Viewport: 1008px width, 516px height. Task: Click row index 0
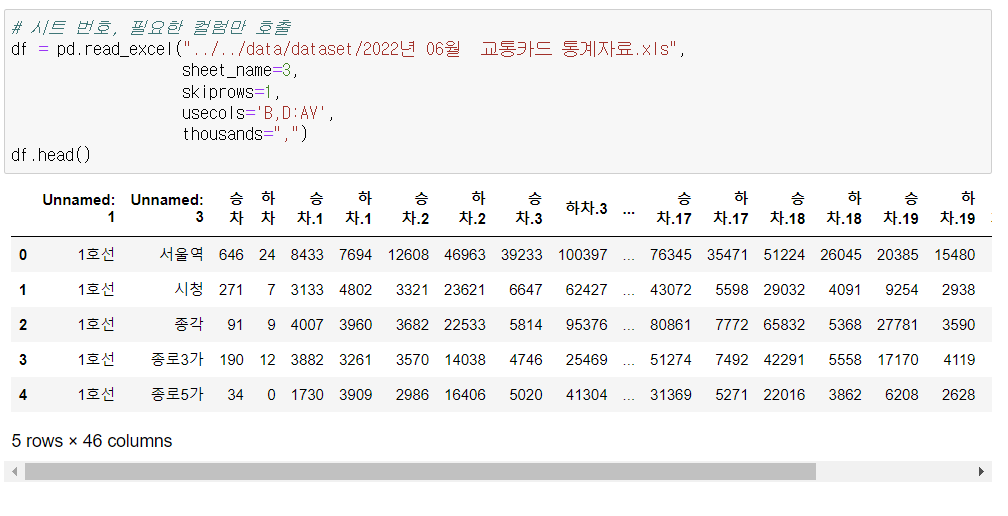click(x=23, y=255)
